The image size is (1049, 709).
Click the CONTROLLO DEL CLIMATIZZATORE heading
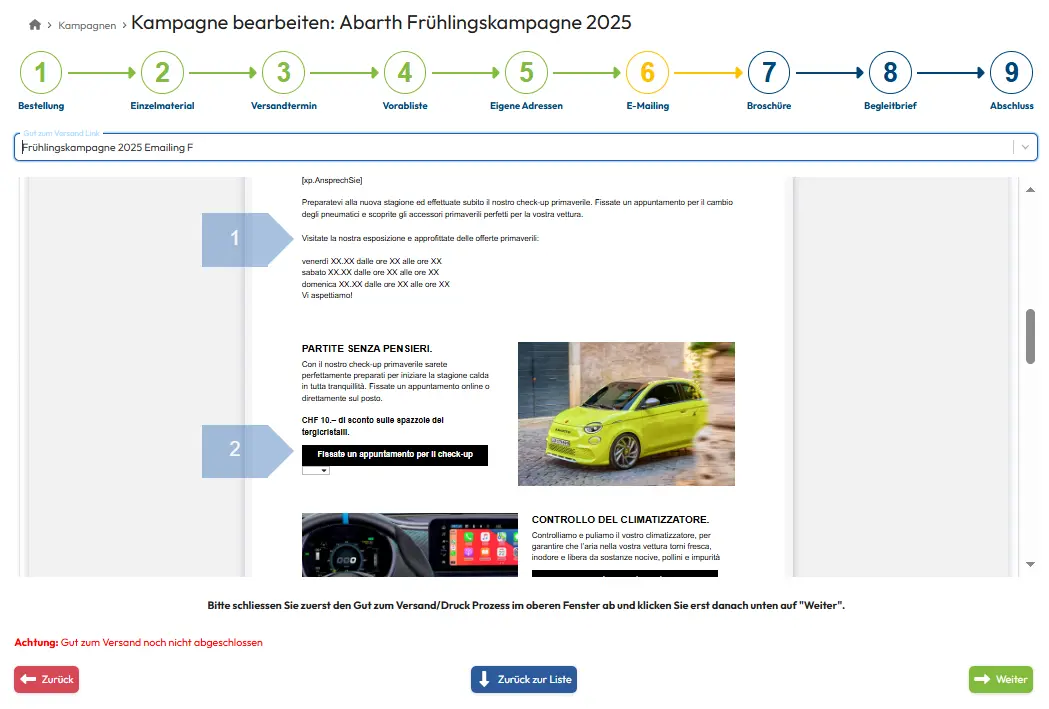(620, 520)
